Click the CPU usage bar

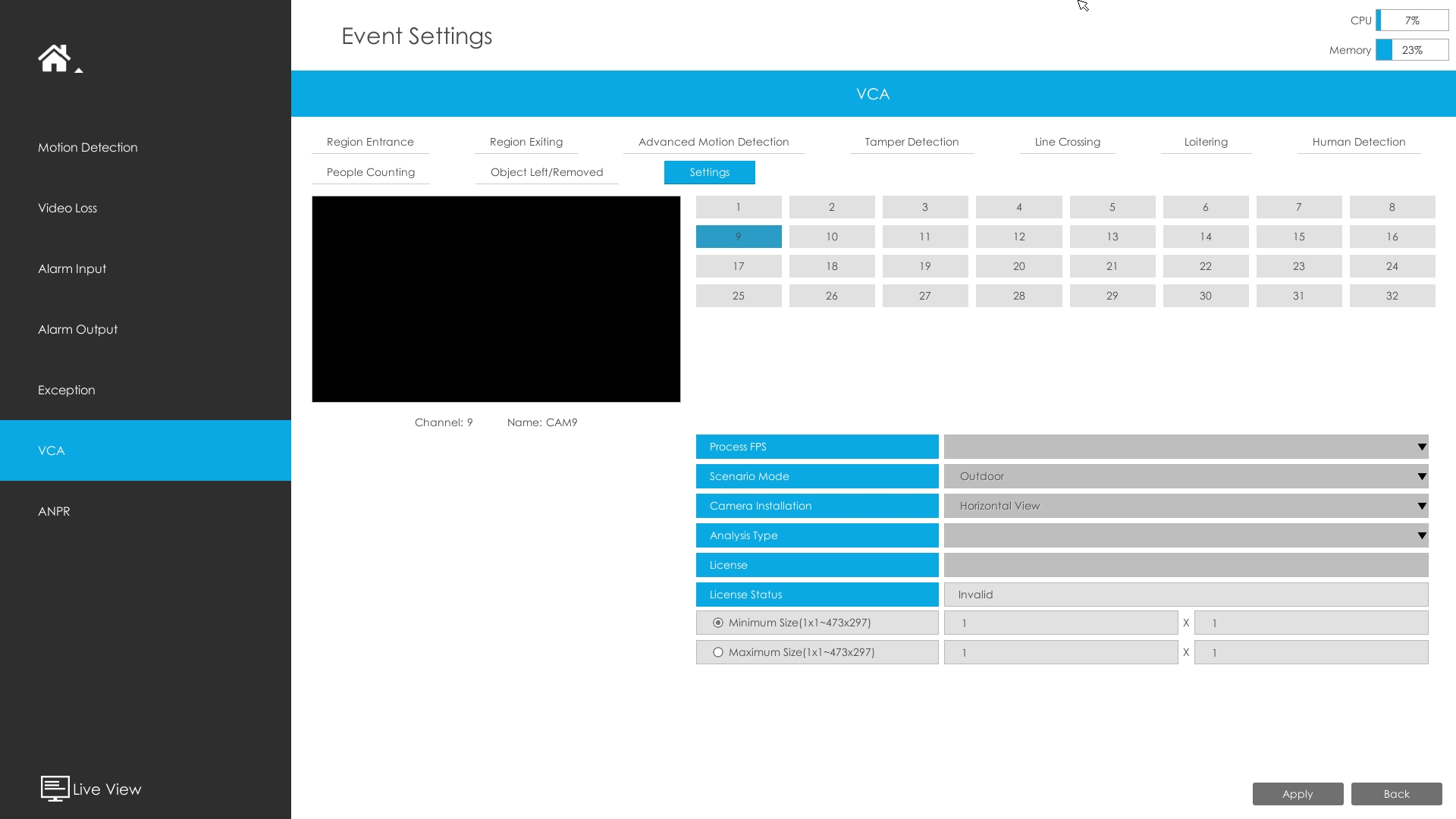point(1411,20)
